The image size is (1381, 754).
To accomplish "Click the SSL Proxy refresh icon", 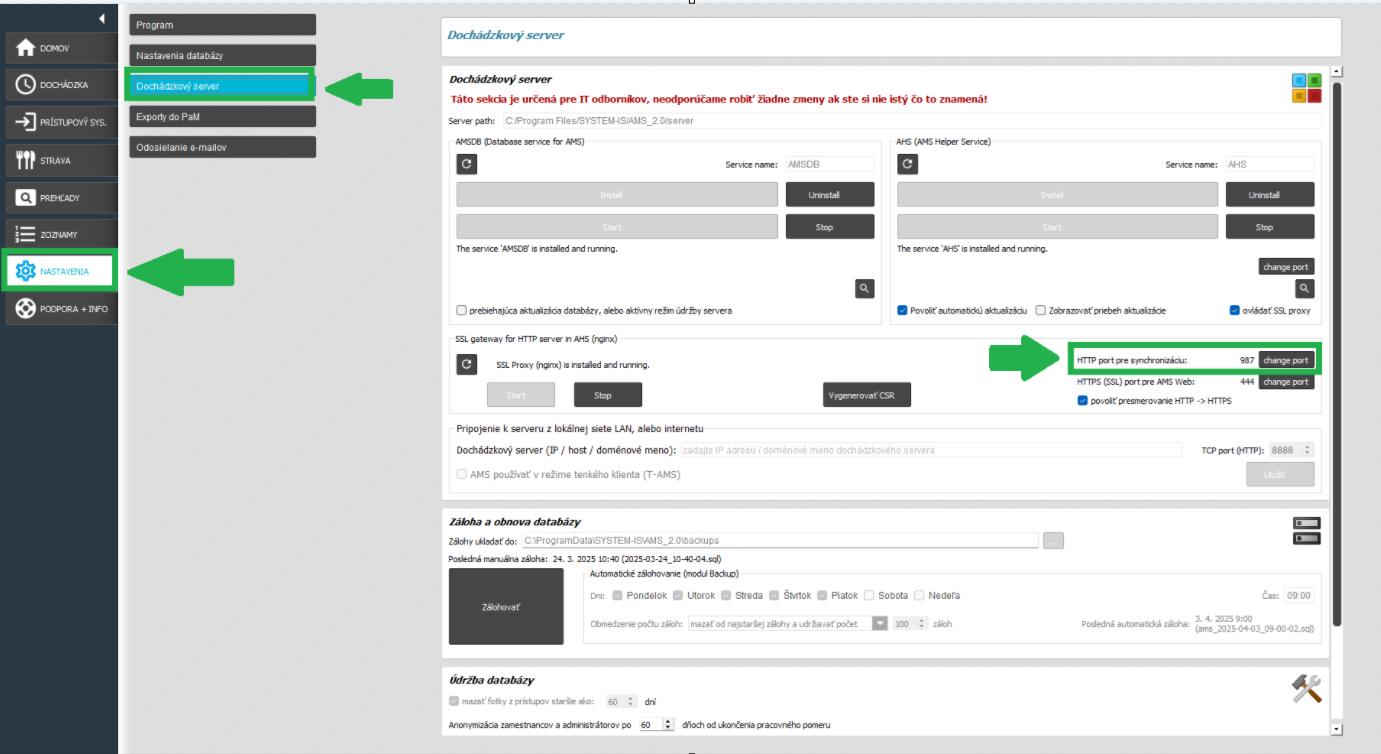I will [x=466, y=365].
